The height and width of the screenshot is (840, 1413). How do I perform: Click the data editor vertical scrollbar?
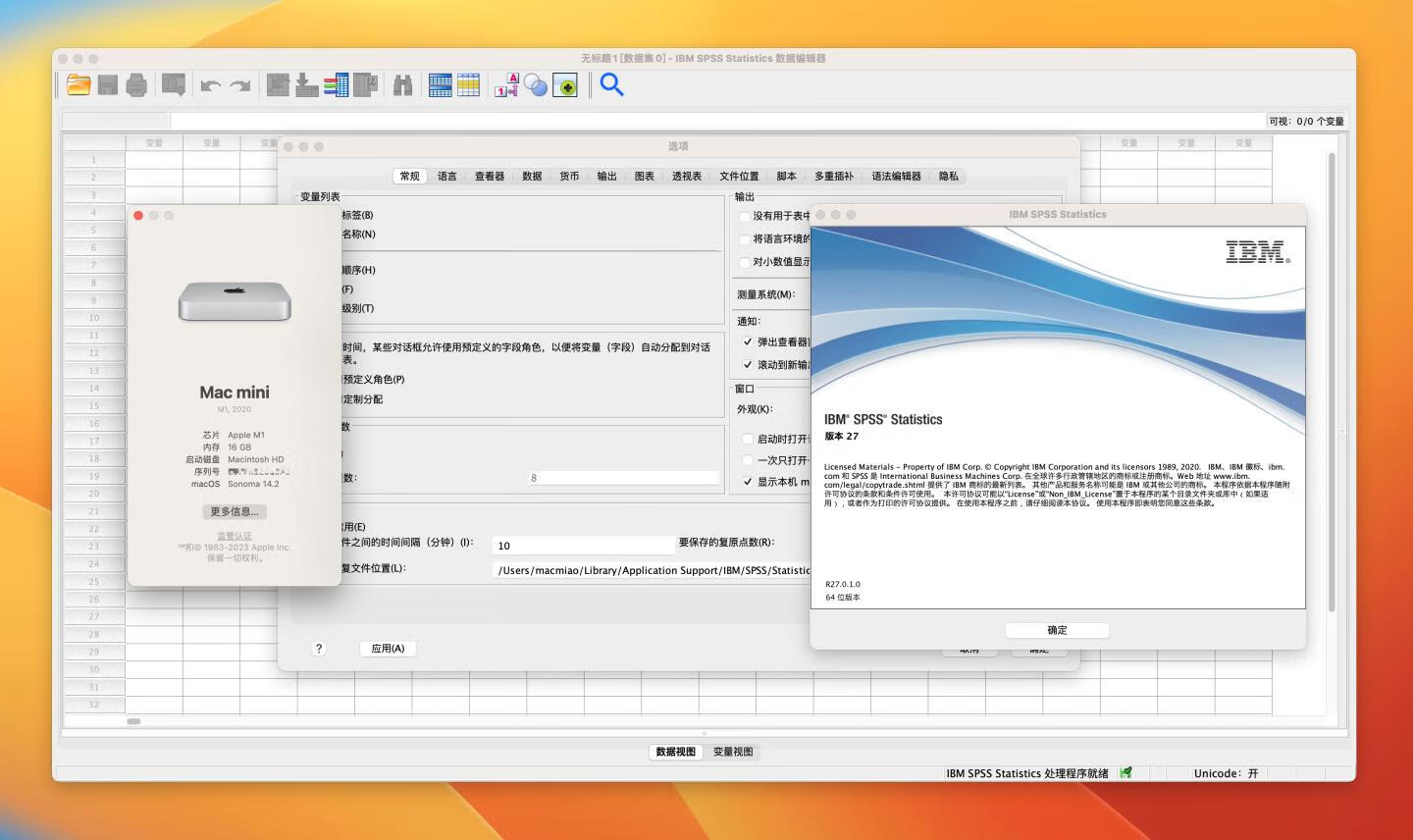(1333, 383)
